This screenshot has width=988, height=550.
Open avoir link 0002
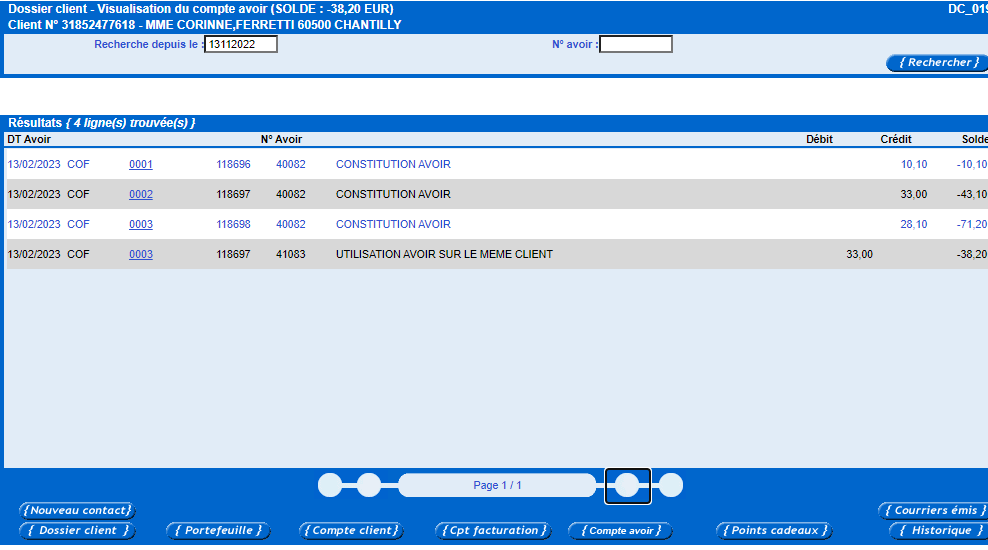coord(141,195)
